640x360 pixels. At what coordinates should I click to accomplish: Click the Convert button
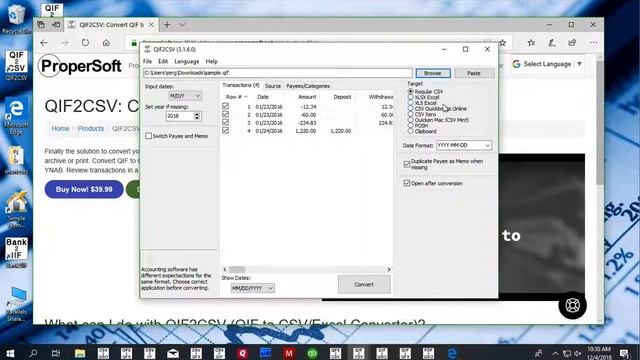[x=364, y=284]
